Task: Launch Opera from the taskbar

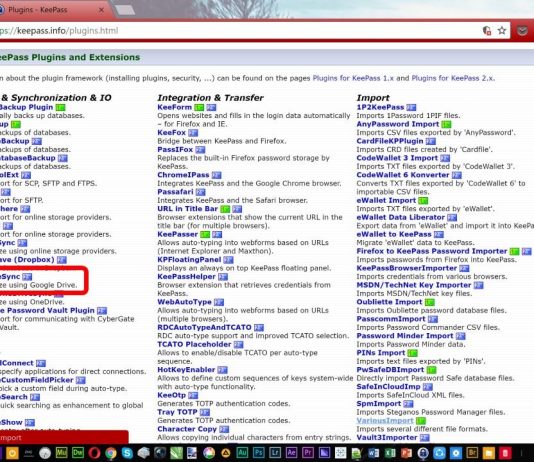Action: coord(94,453)
